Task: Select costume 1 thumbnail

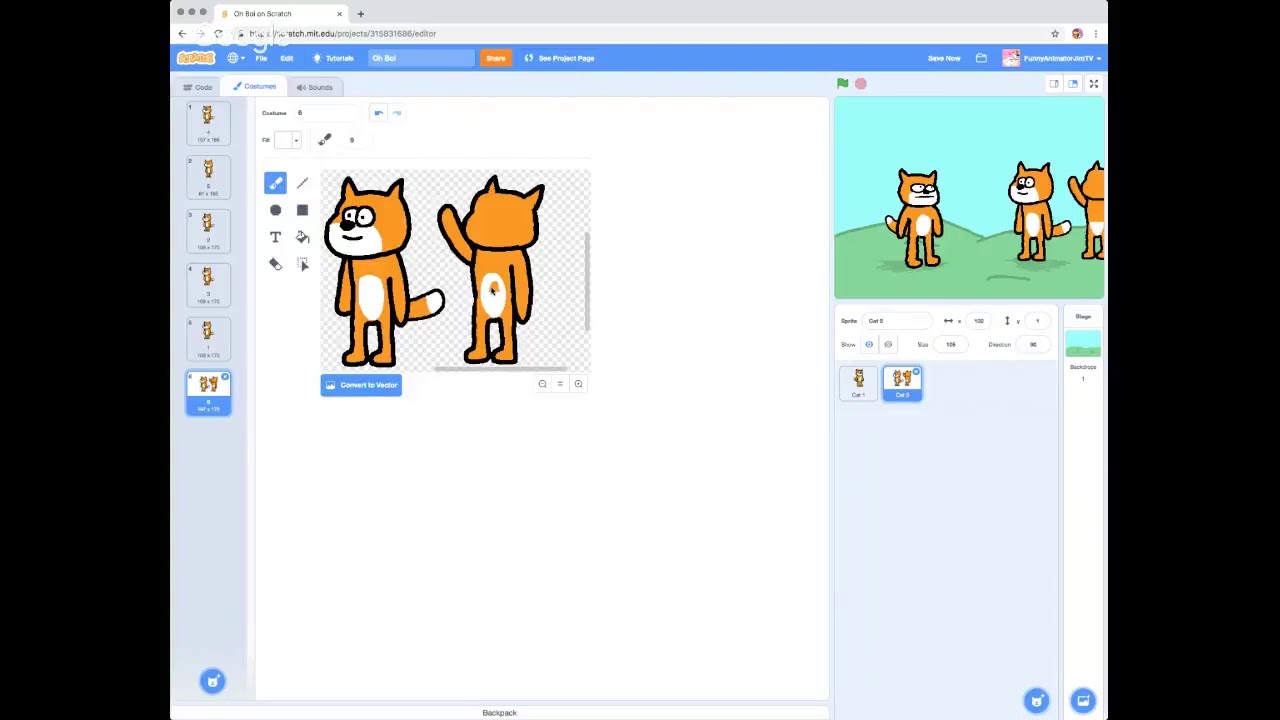Action: (208, 124)
